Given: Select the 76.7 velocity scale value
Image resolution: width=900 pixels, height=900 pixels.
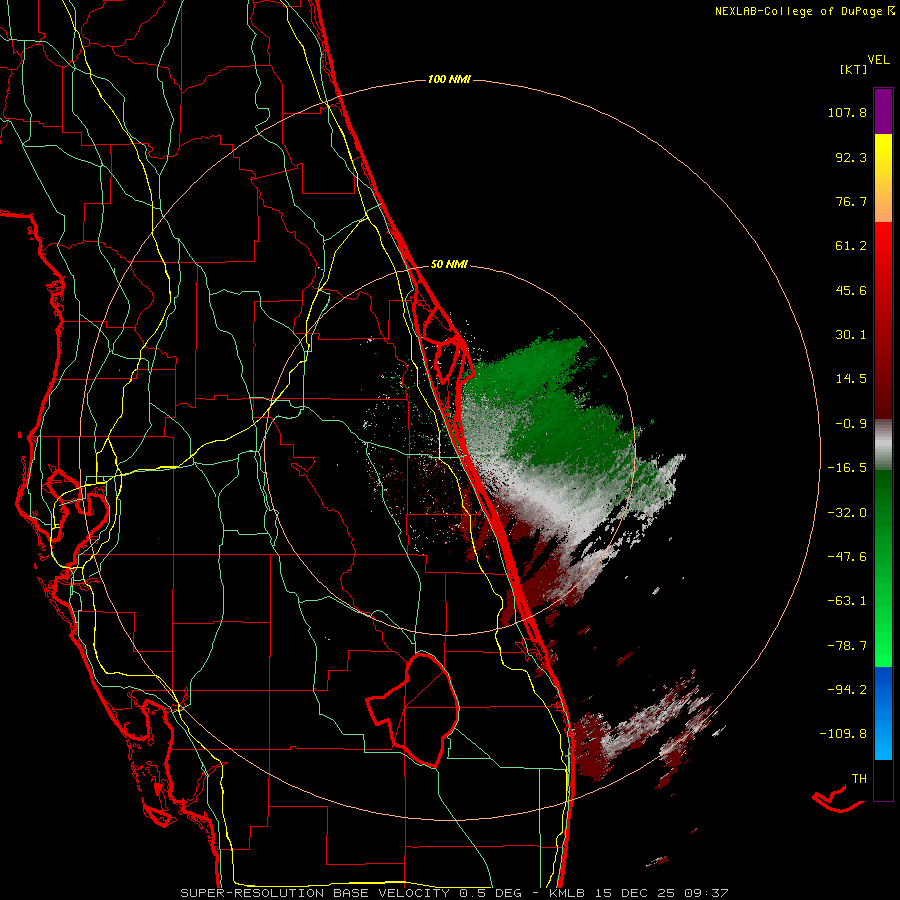Looking at the screenshot, I should click(x=851, y=201).
